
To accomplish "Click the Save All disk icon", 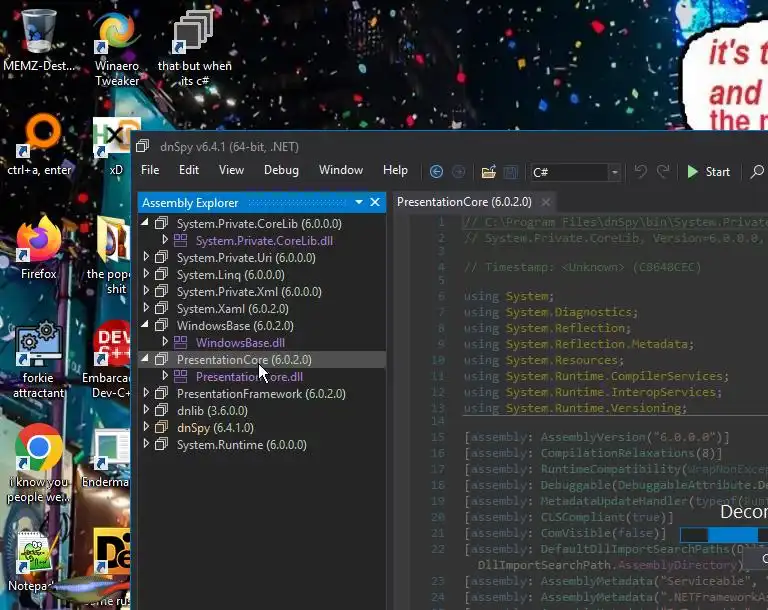I will (x=510, y=172).
